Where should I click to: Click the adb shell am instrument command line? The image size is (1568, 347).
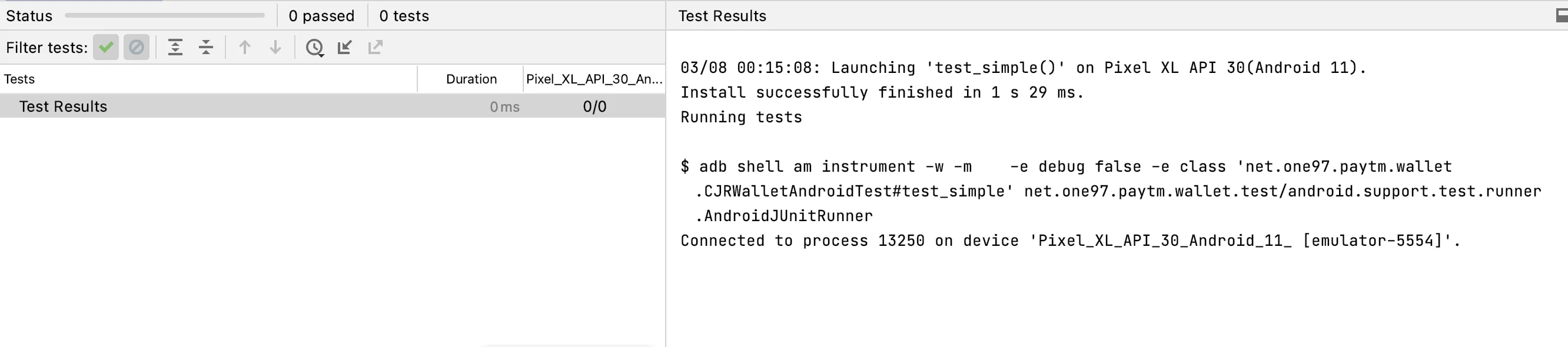coord(1111,191)
